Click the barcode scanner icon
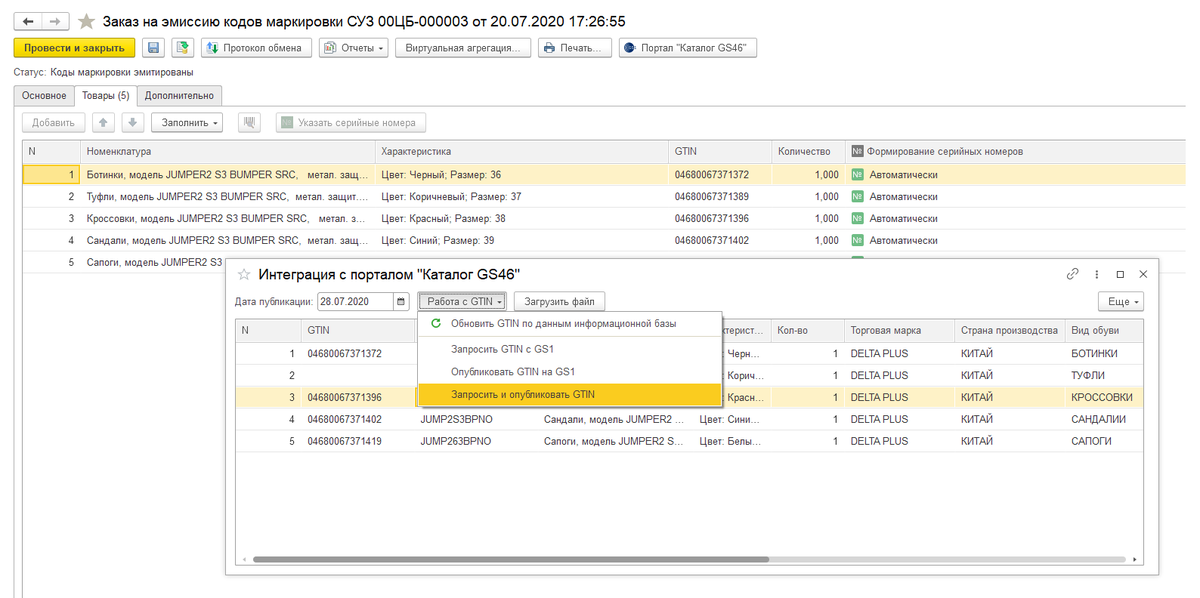This screenshot has height=598, width=1200. [249, 123]
